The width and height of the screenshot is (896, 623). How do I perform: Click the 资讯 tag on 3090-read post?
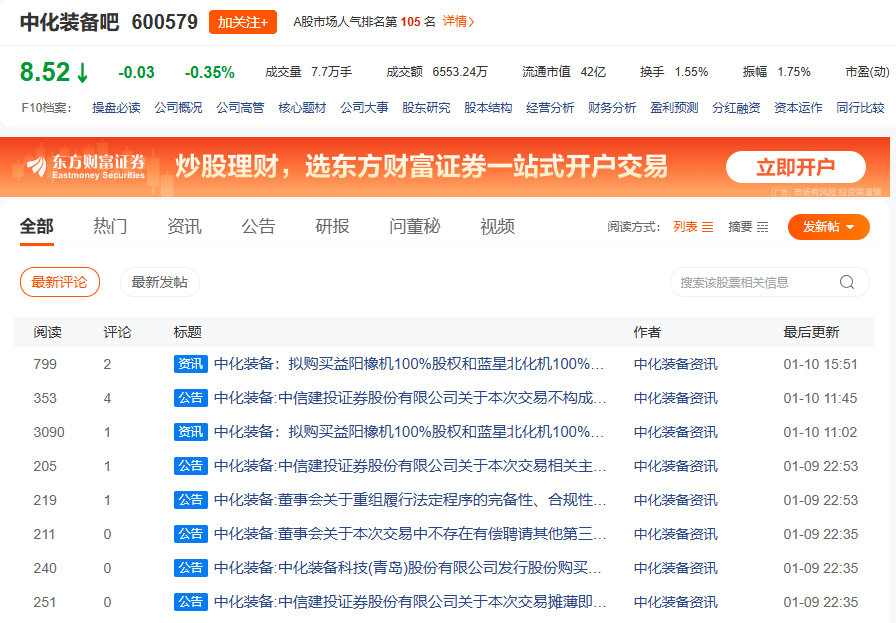pos(190,432)
